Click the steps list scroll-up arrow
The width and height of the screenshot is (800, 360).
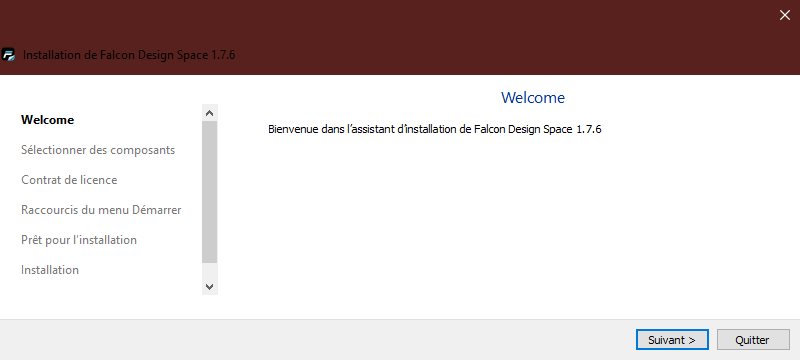pos(210,113)
